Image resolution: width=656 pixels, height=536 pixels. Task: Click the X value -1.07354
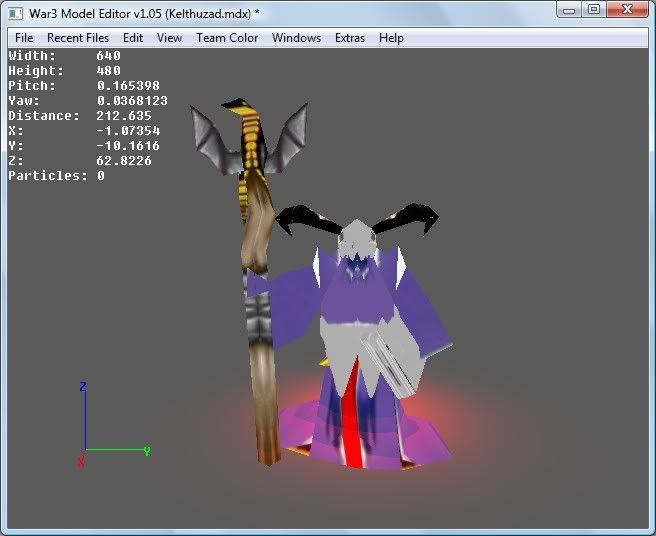point(128,131)
